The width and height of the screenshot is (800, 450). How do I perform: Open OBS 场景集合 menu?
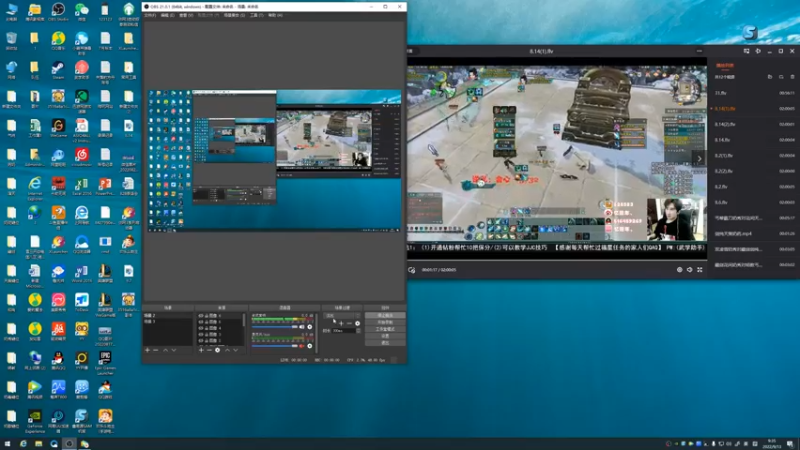click(234, 15)
